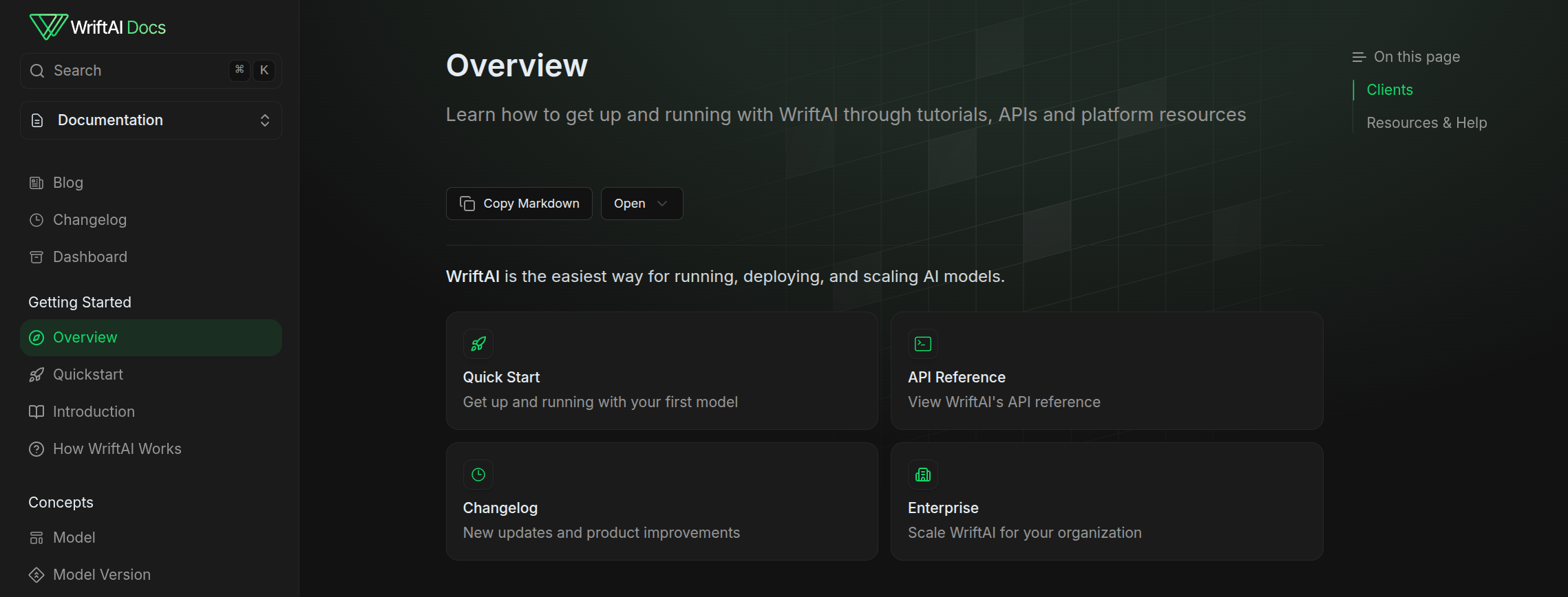
Task: Open Model Version concept page
Action: [151, 575]
